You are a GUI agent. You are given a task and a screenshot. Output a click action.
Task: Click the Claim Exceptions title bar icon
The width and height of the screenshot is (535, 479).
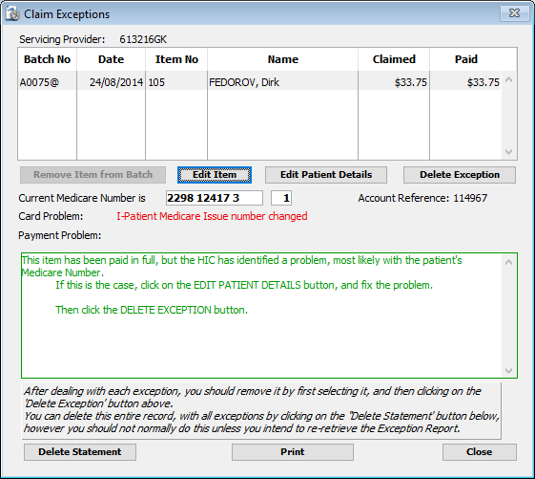pyautogui.click(x=12, y=14)
